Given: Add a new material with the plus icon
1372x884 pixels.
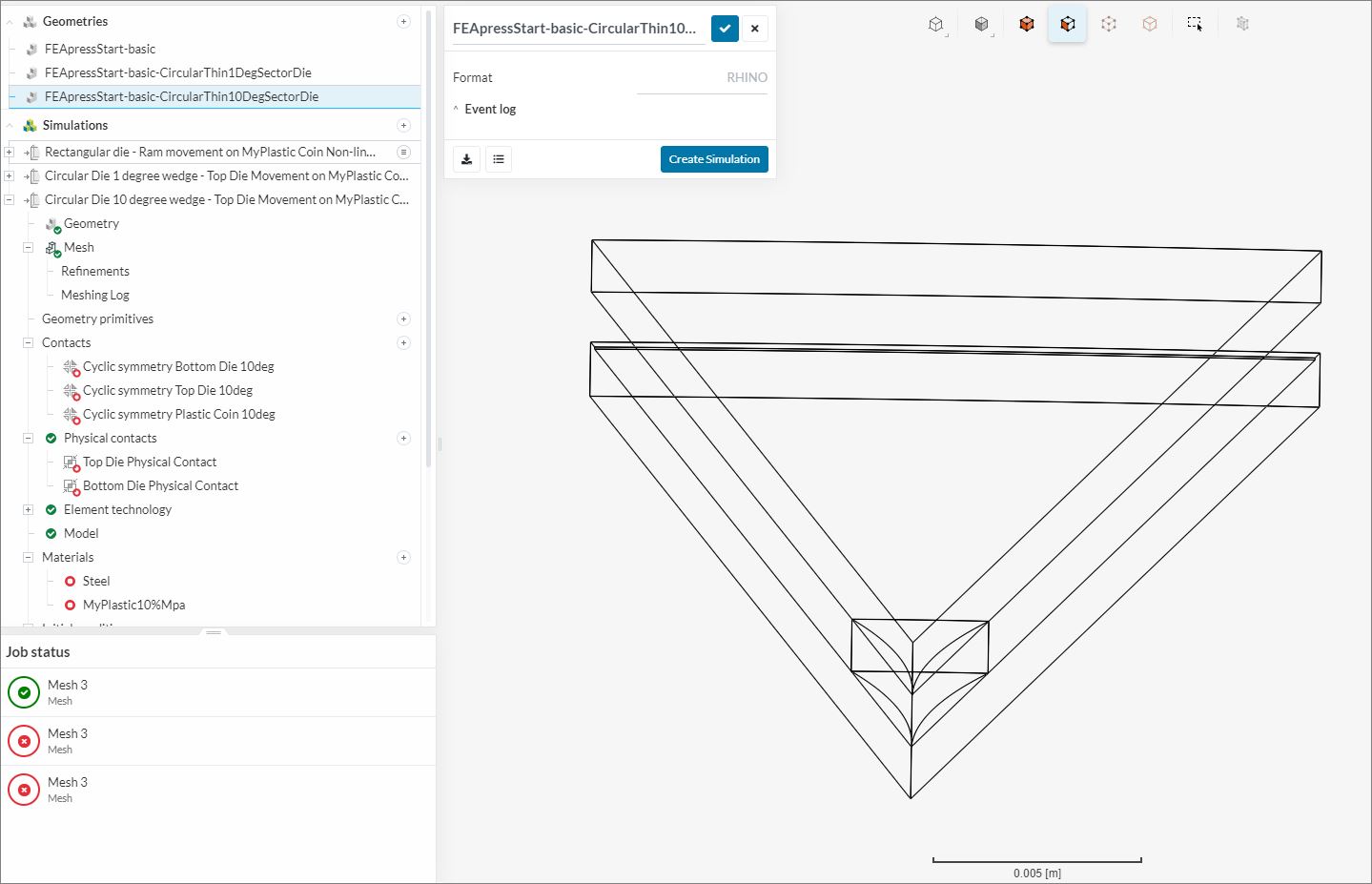Looking at the screenshot, I should [x=403, y=557].
